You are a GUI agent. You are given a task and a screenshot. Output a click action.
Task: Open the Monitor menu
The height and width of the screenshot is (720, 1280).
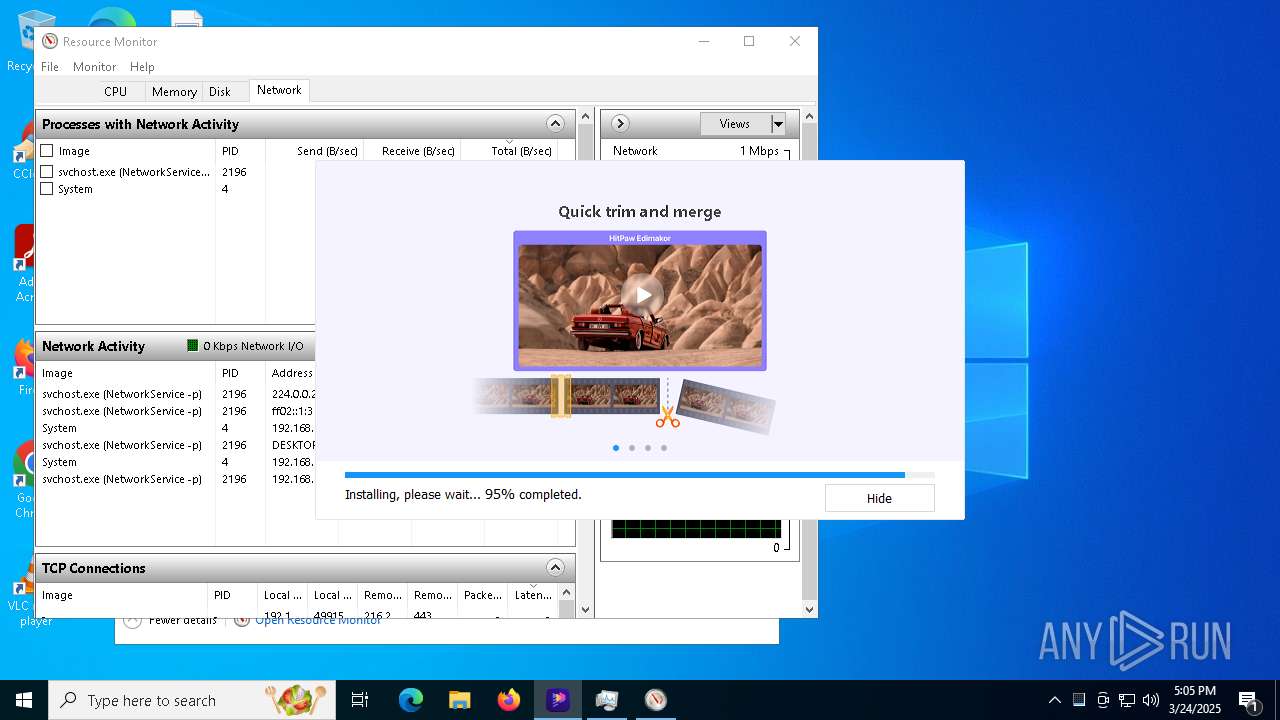[x=95, y=67]
